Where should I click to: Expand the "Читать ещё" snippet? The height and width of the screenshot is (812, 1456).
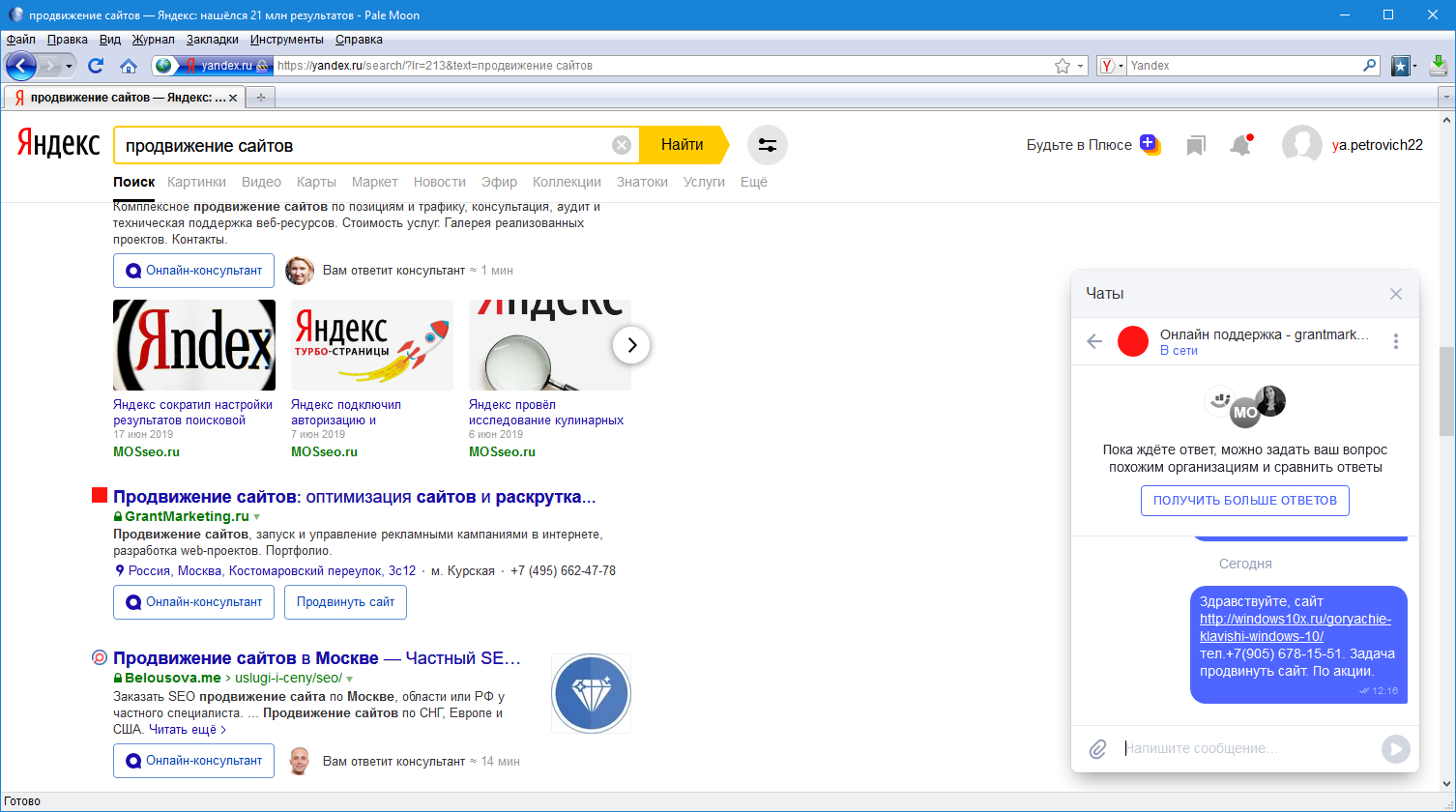tap(188, 730)
